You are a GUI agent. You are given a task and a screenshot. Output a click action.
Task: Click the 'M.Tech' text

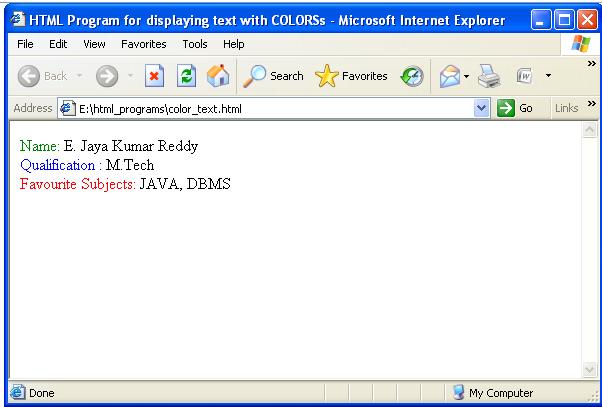pyautogui.click(x=130, y=165)
